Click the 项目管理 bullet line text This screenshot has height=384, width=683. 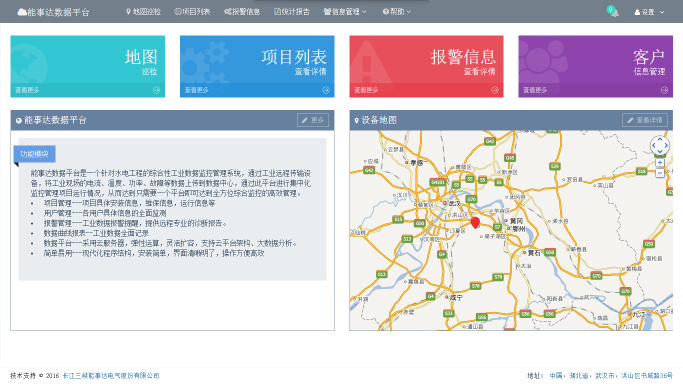[129, 203]
